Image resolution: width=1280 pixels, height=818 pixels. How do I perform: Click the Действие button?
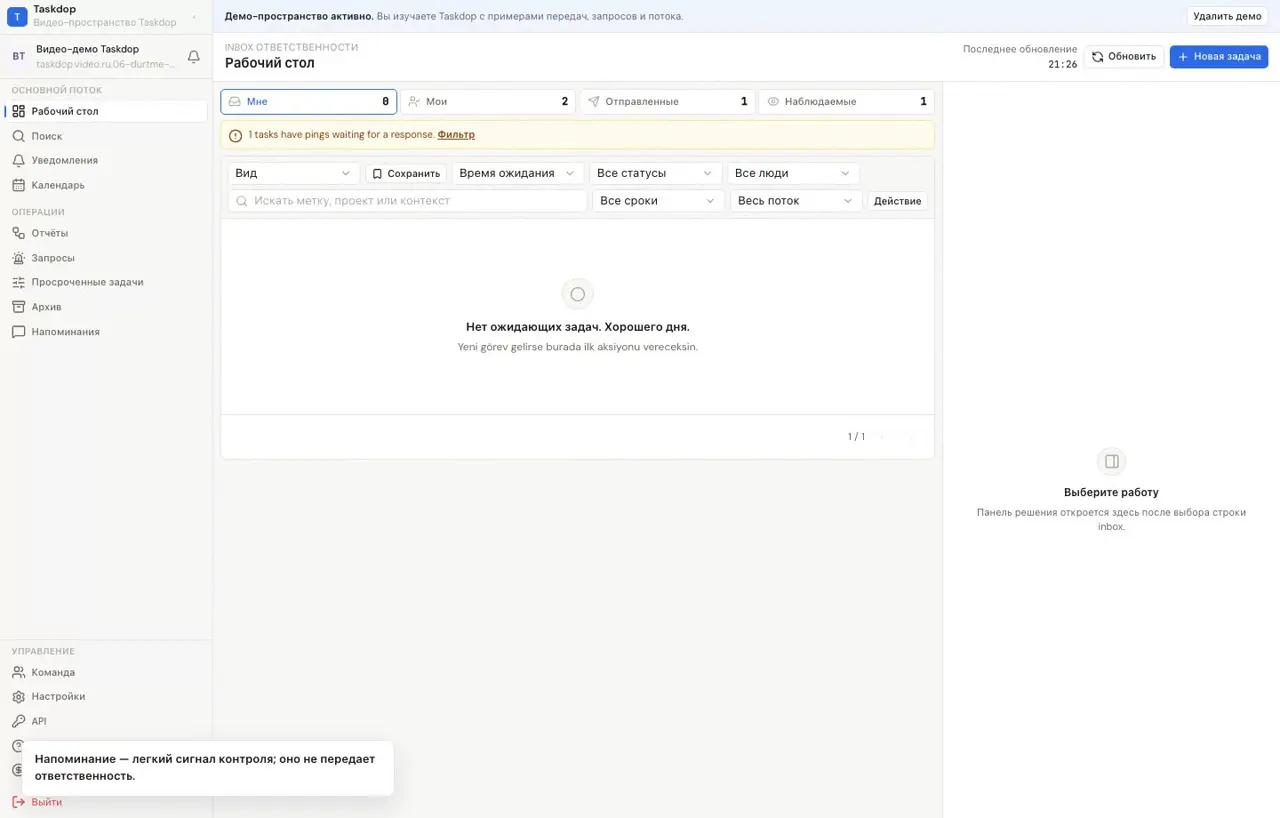click(897, 201)
